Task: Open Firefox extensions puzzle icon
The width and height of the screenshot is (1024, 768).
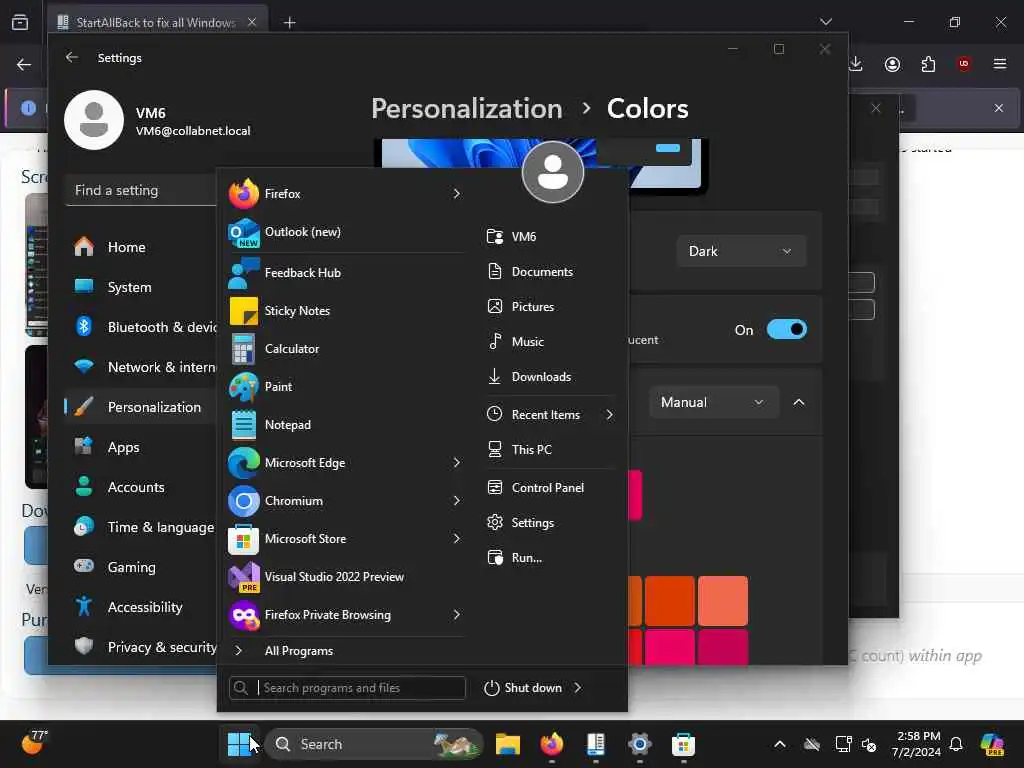Action: pos(928,64)
